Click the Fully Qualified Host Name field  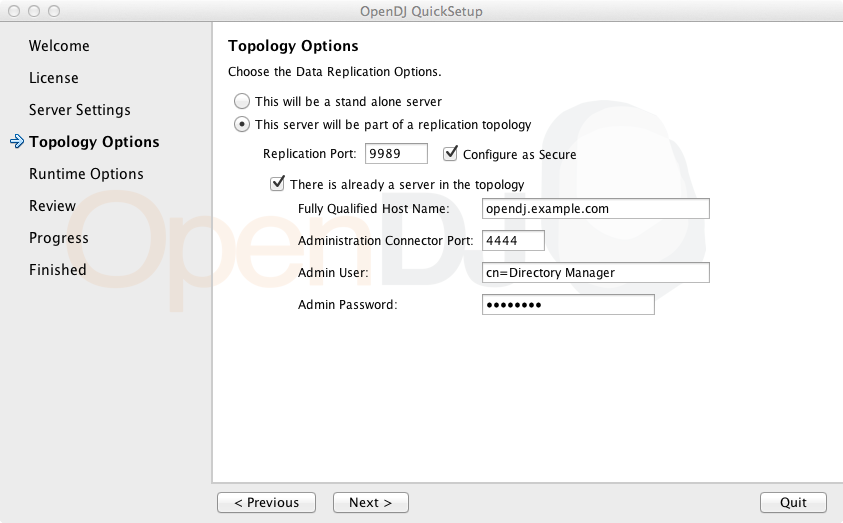click(596, 209)
